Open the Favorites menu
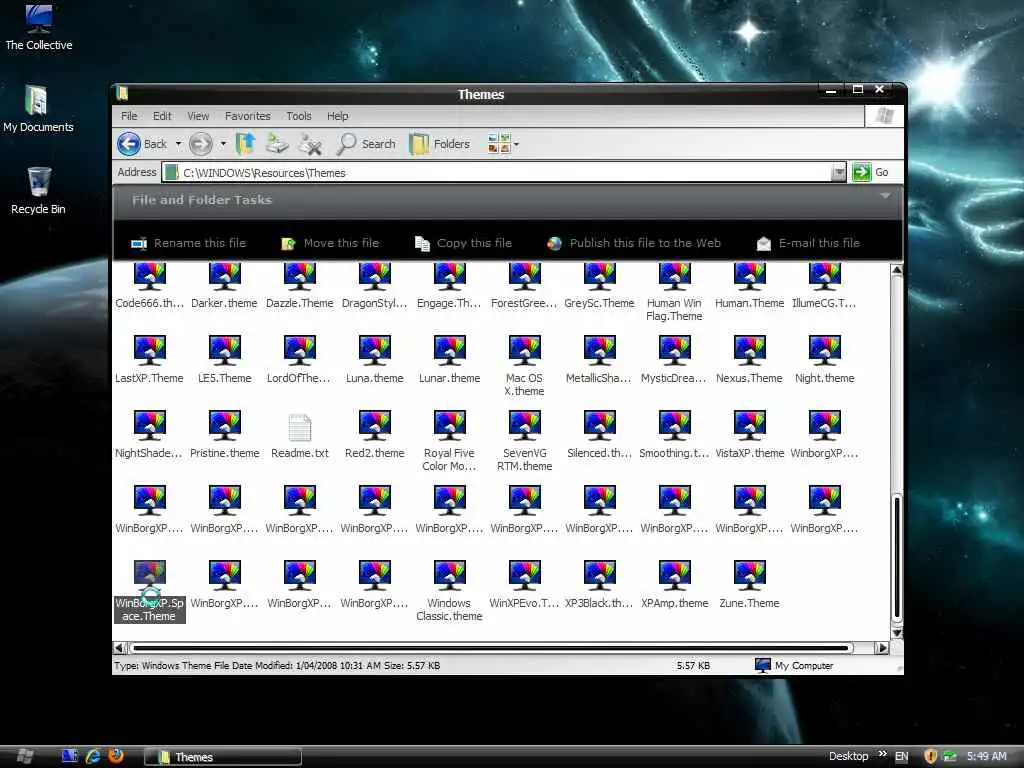 coord(248,116)
